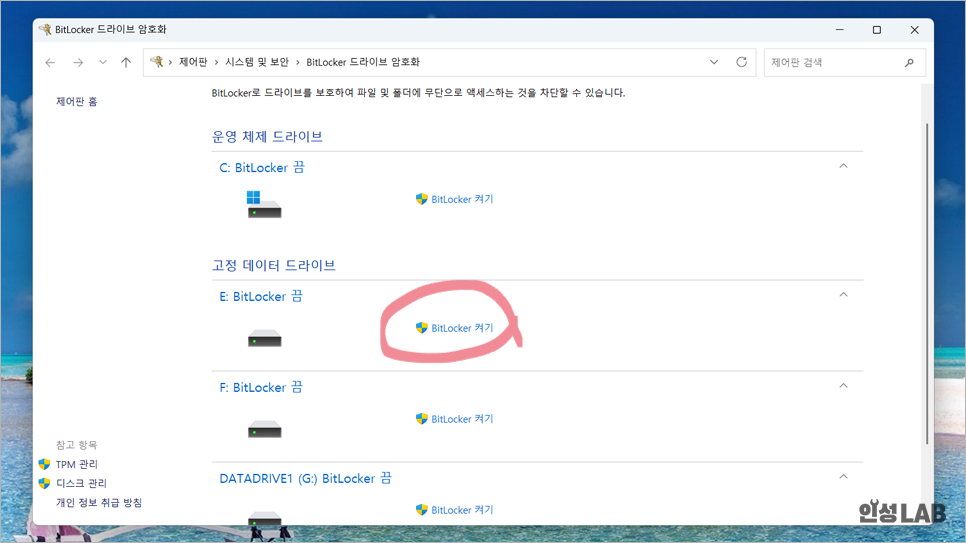Image resolution: width=966 pixels, height=543 pixels.
Task: Collapse the DATADRIVE1 (G:) section
Action: (x=843, y=477)
